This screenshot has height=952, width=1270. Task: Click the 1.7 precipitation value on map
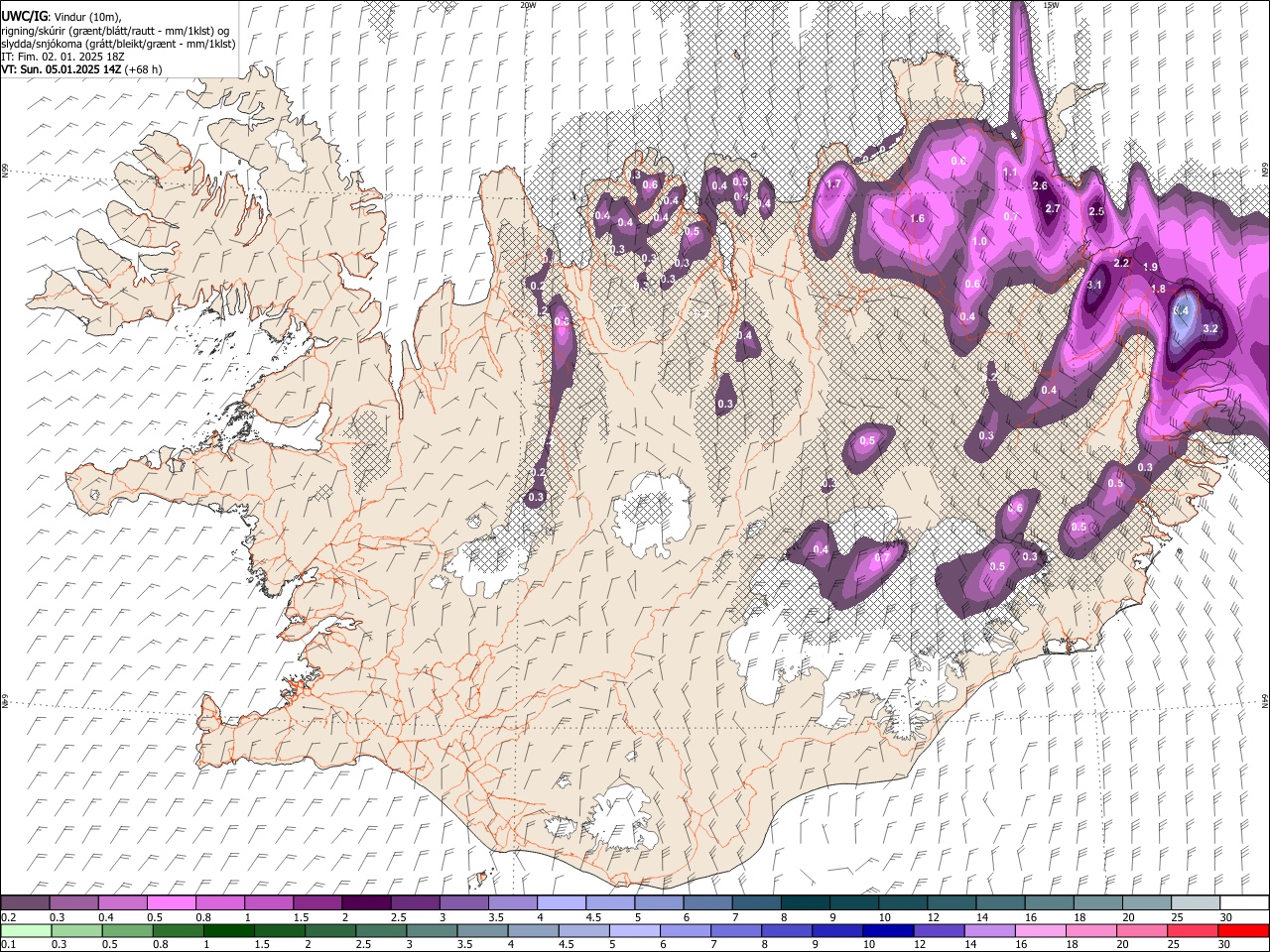point(833,183)
